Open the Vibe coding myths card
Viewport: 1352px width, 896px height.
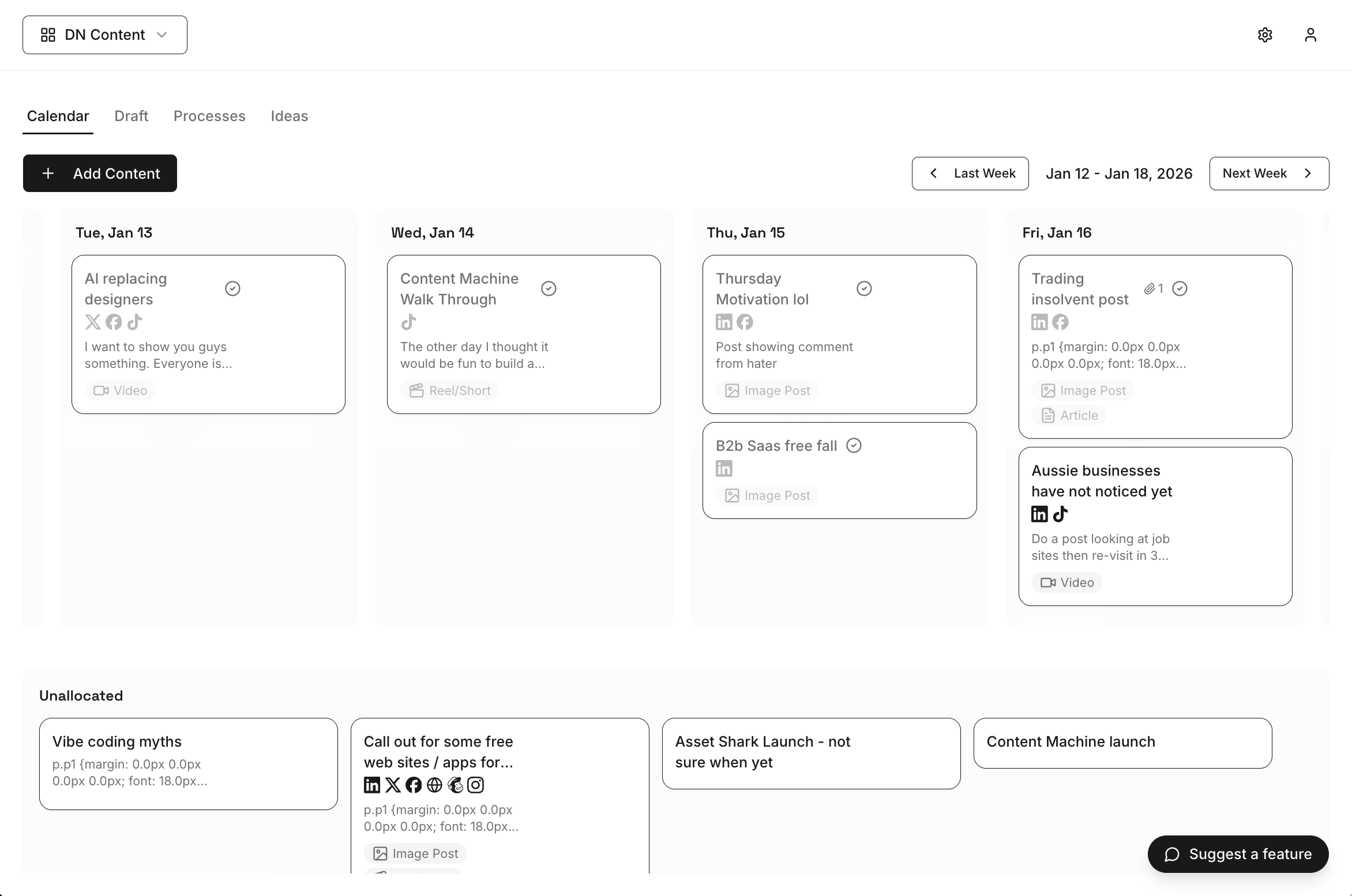[188, 763]
